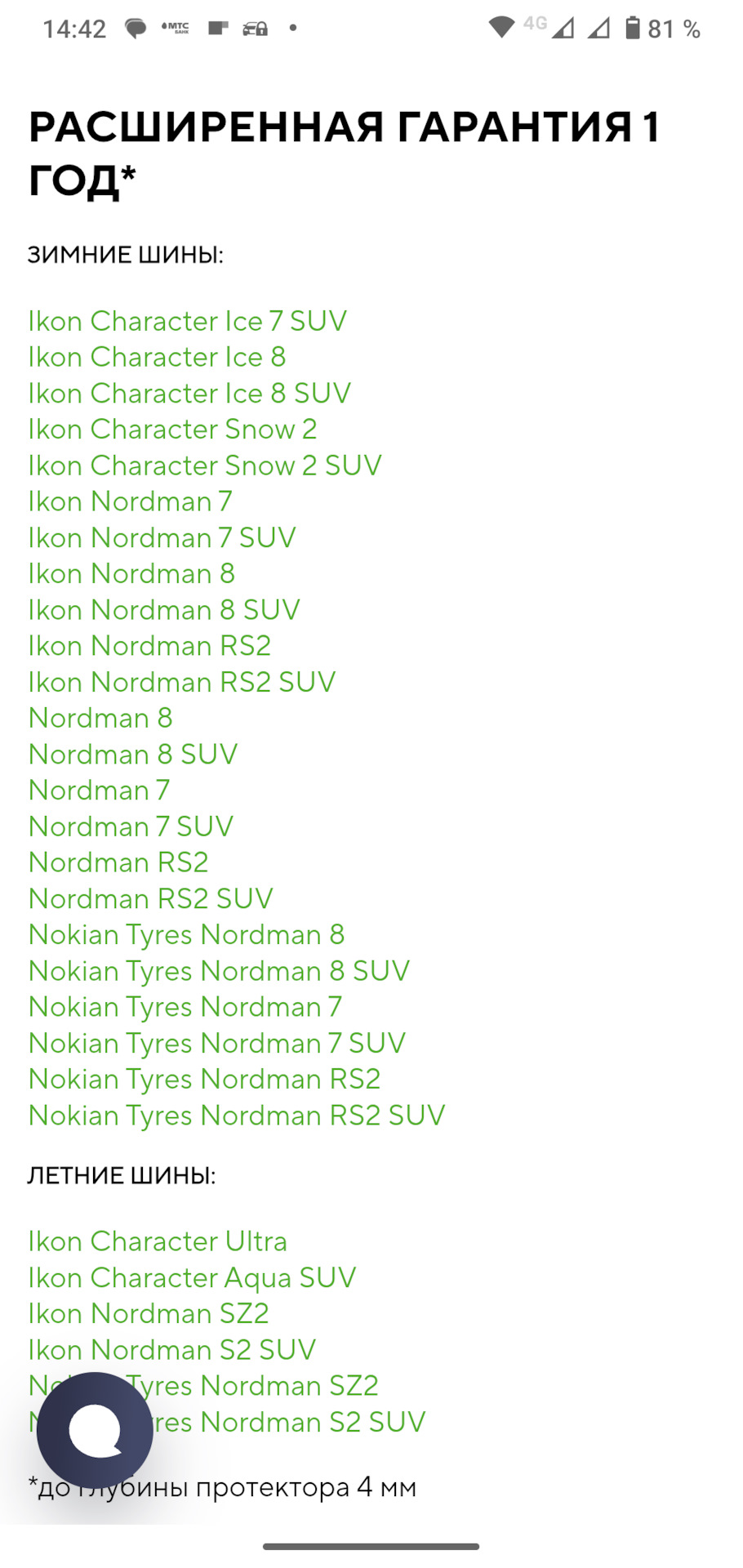Viewport: 743px width, 1568px height.
Task: Select the Ikon Character Ultra summer tyre link
Action: tap(157, 1241)
